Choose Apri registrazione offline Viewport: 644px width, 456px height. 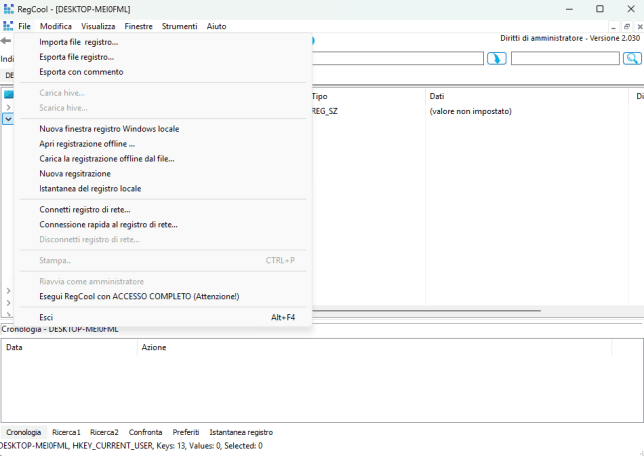click(87, 144)
